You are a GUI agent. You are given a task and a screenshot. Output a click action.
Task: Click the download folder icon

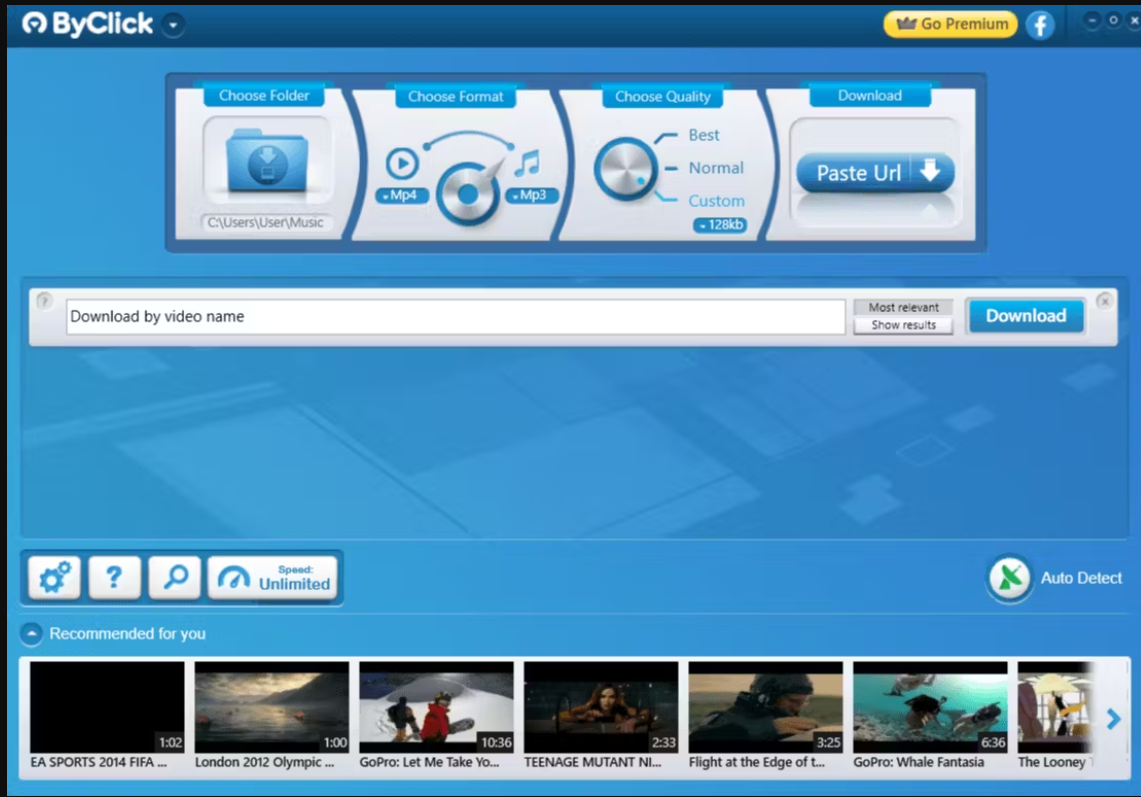267,160
